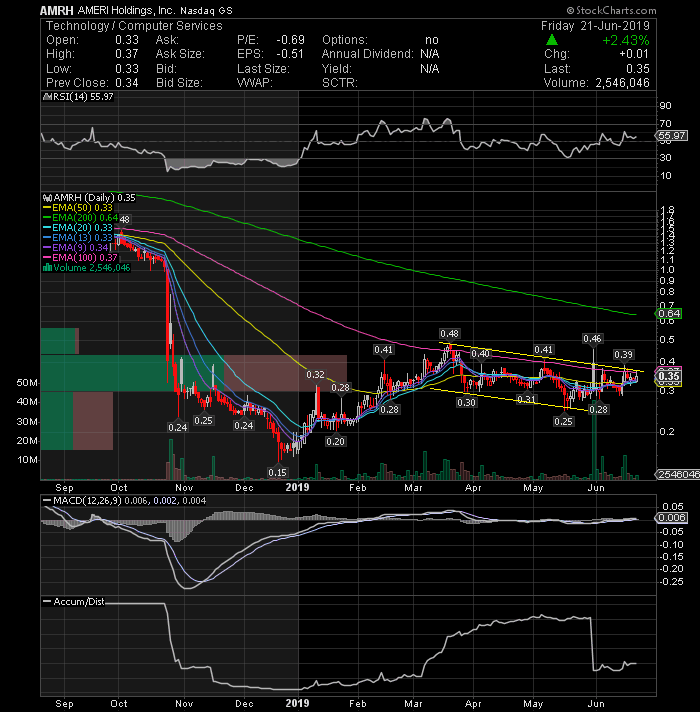This screenshot has width=700, height=712.
Task: Click the RSI(14) 55.97 indicator title
Action: pyautogui.click(x=81, y=97)
